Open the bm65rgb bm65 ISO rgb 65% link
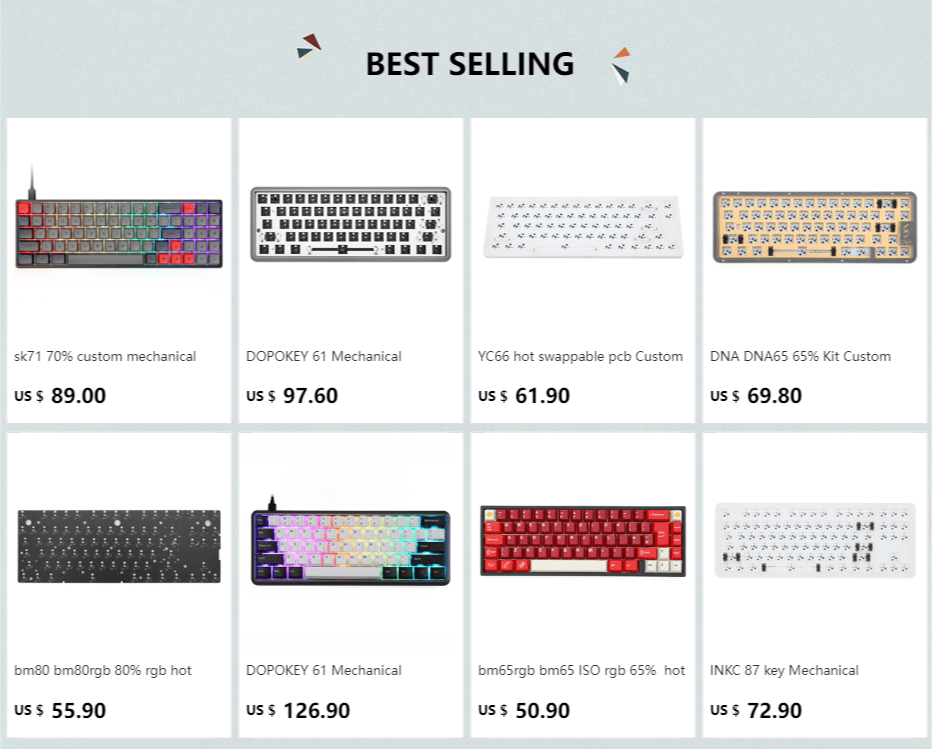The height and width of the screenshot is (749, 932). 581,670
